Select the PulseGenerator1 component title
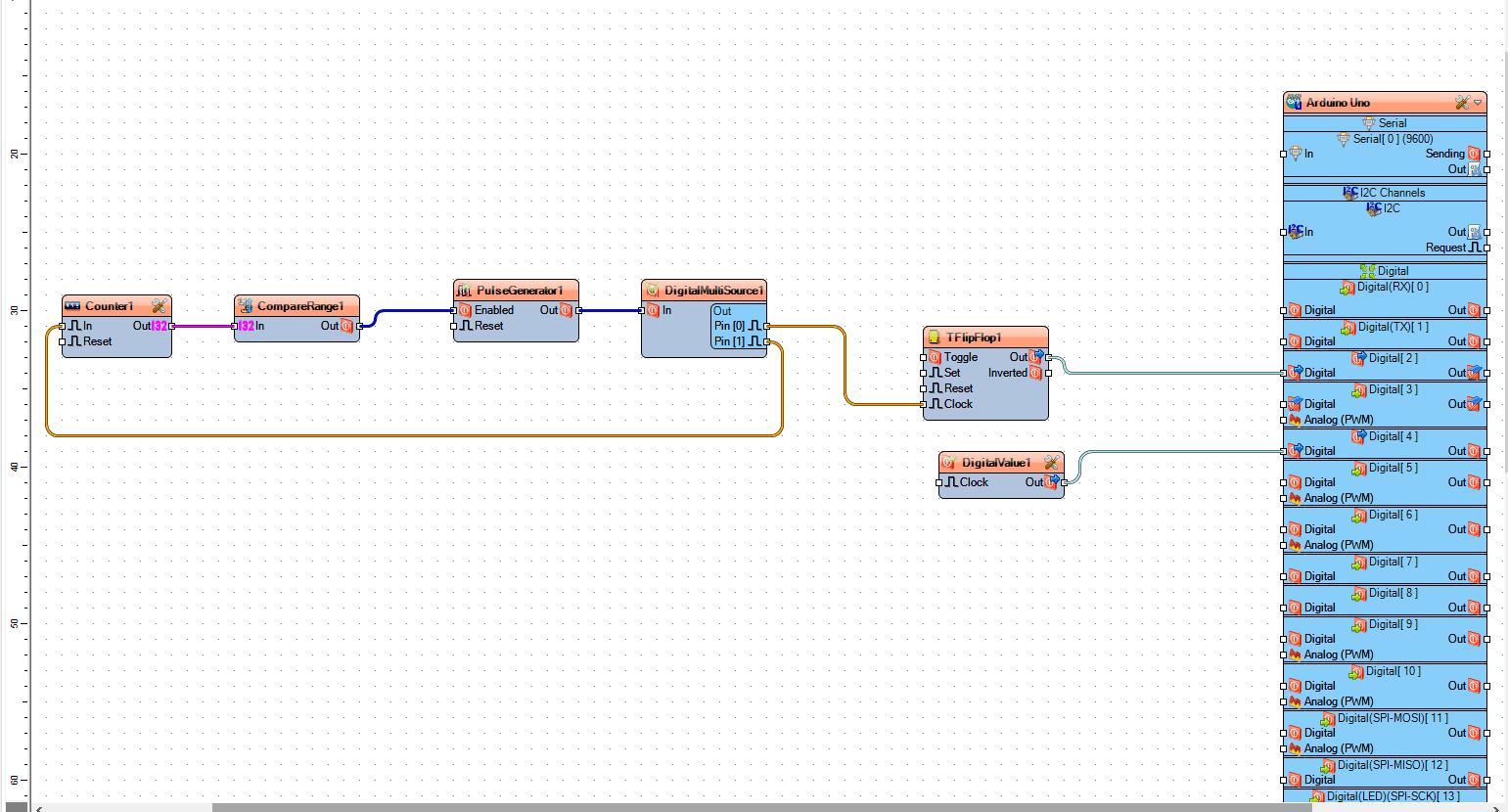 pos(520,291)
